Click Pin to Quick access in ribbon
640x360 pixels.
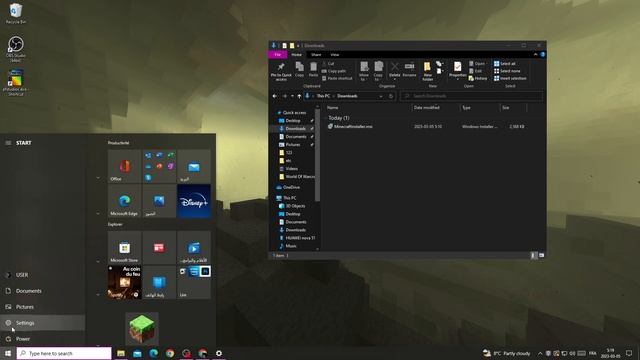(x=281, y=71)
